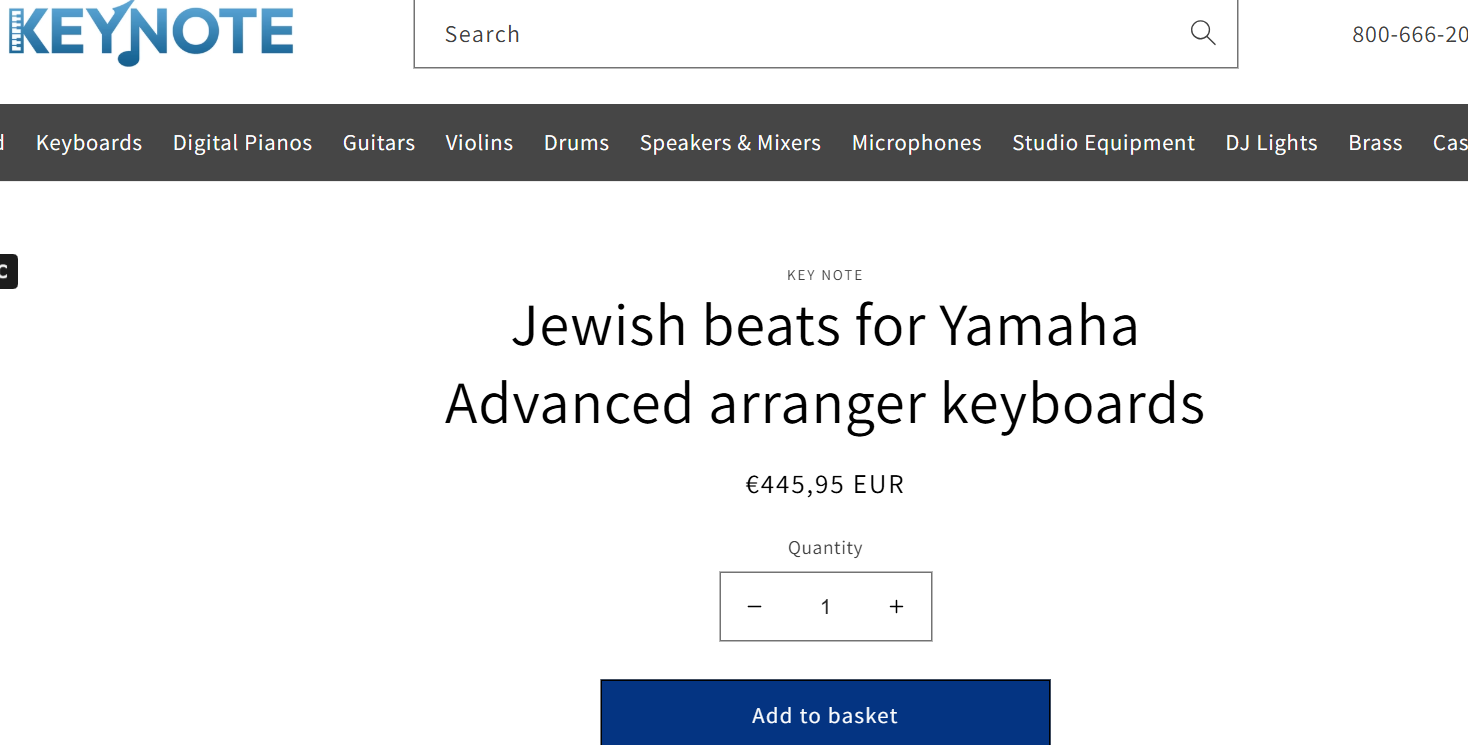Increase quantity with plus button
This screenshot has height=745, width=1468.
pyautogui.click(x=897, y=607)
